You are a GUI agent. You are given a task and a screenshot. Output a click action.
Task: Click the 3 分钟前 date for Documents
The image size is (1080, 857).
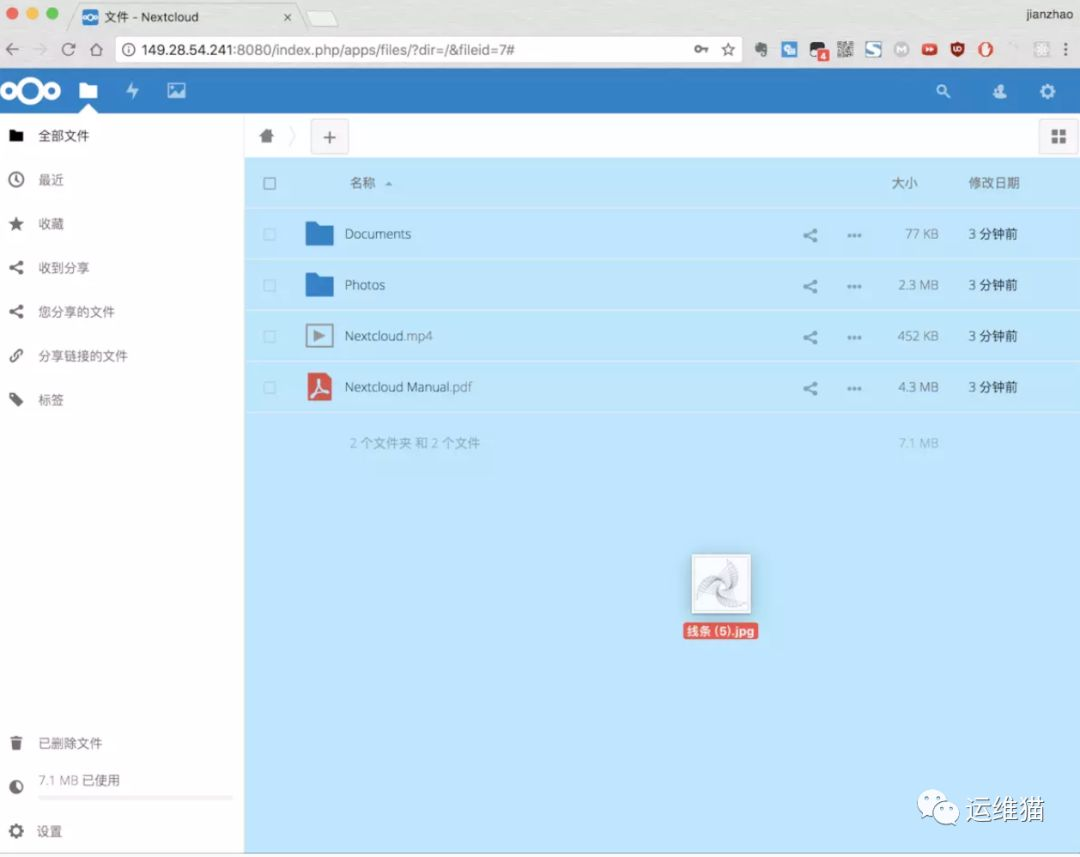pos(993,234)
